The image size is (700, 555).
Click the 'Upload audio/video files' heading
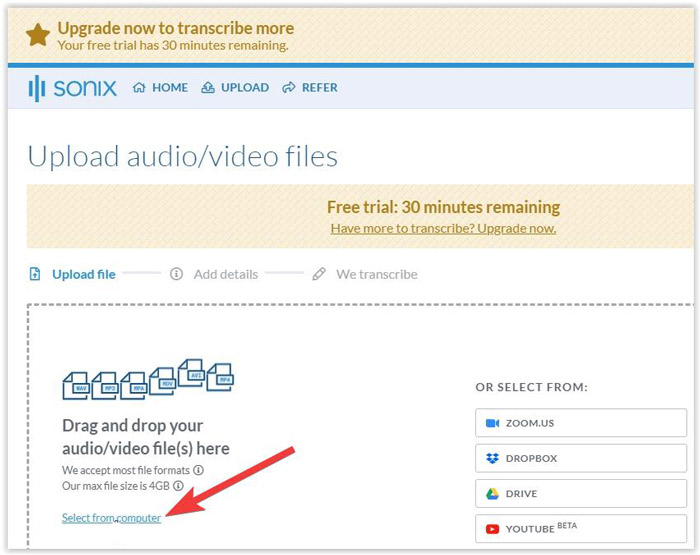click(x=183, y=157)
